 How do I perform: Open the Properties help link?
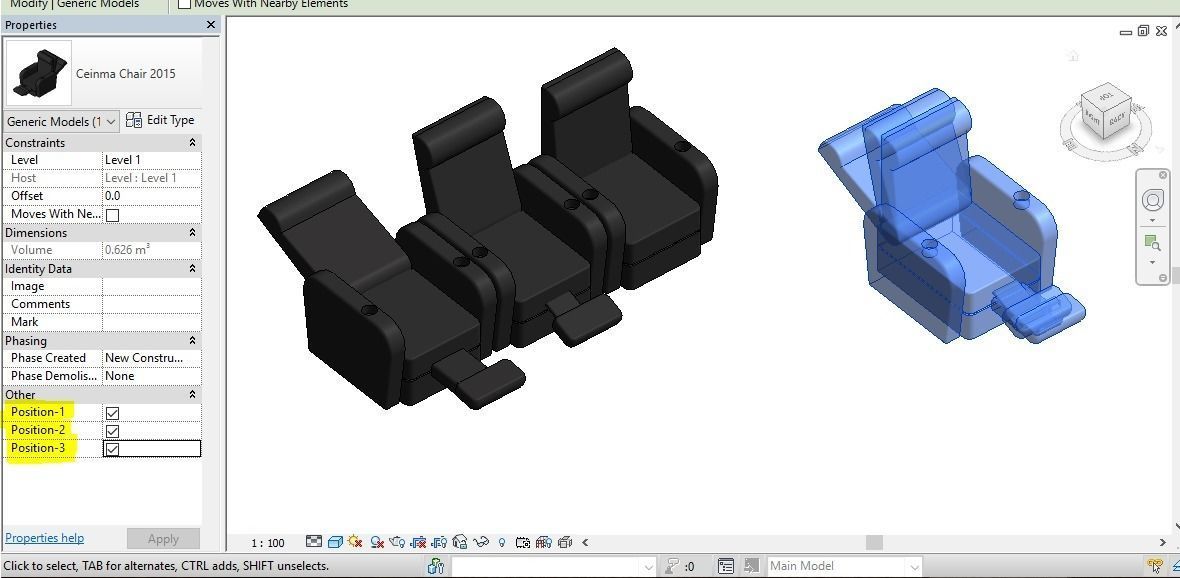coord(44,538)
